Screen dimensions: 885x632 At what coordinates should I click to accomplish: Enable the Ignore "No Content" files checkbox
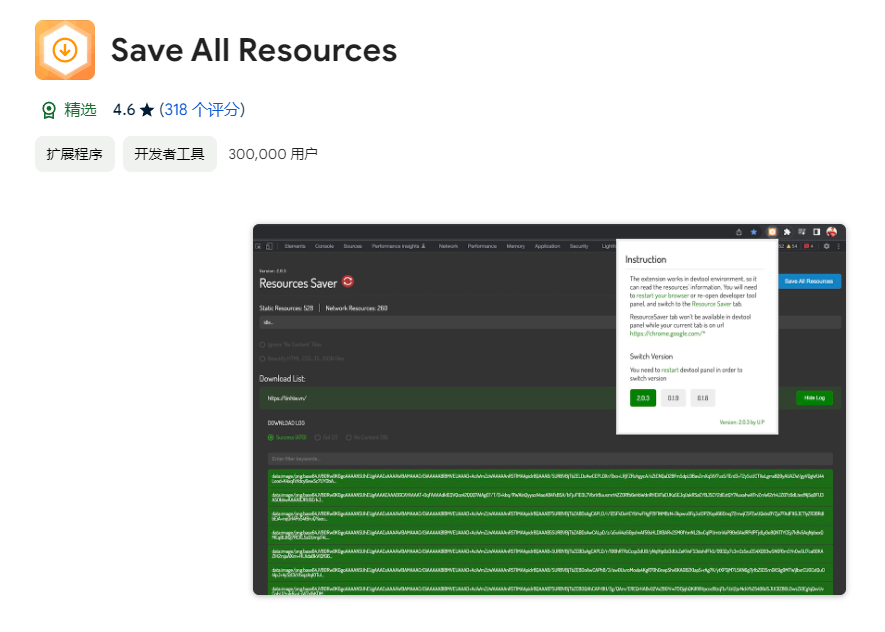point(262,345)
